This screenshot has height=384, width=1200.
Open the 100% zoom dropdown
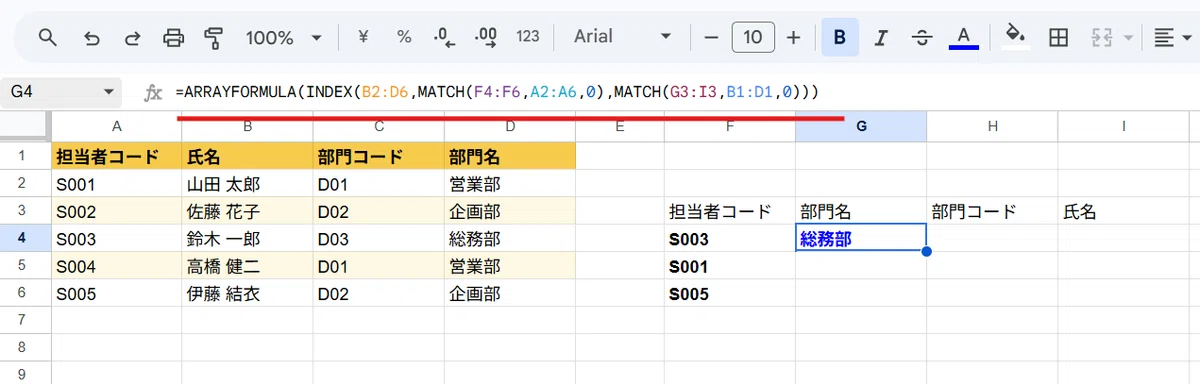[285, 38]
